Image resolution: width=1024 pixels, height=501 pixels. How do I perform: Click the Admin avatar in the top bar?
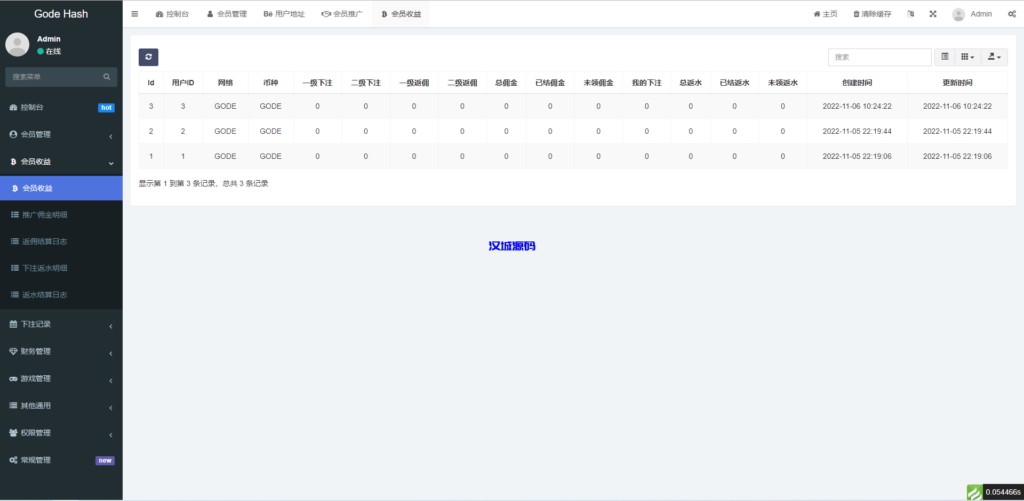coord(959,14)
